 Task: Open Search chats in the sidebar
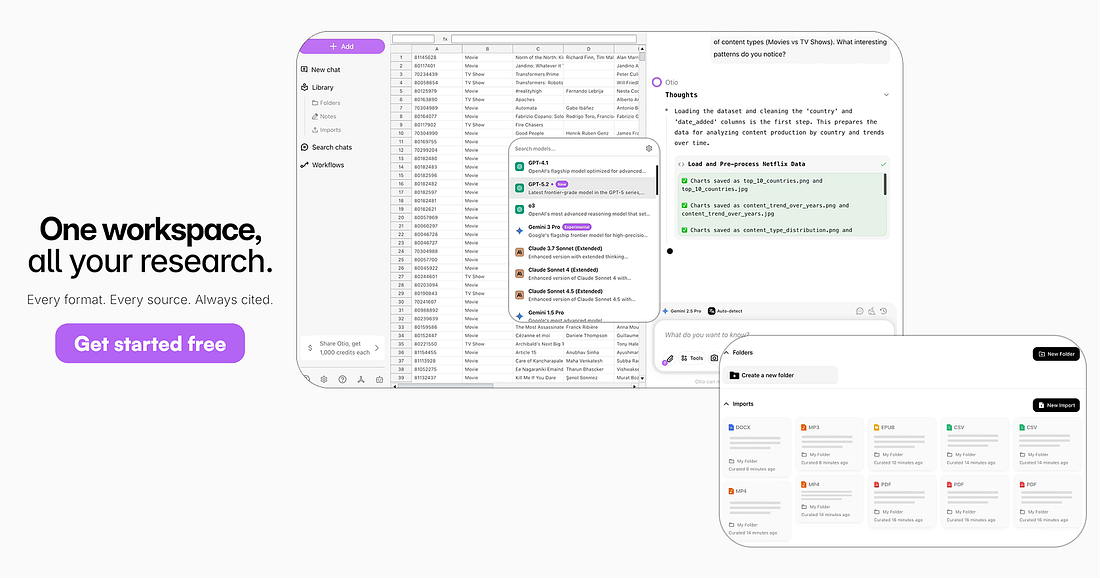[x=326, y=147]
